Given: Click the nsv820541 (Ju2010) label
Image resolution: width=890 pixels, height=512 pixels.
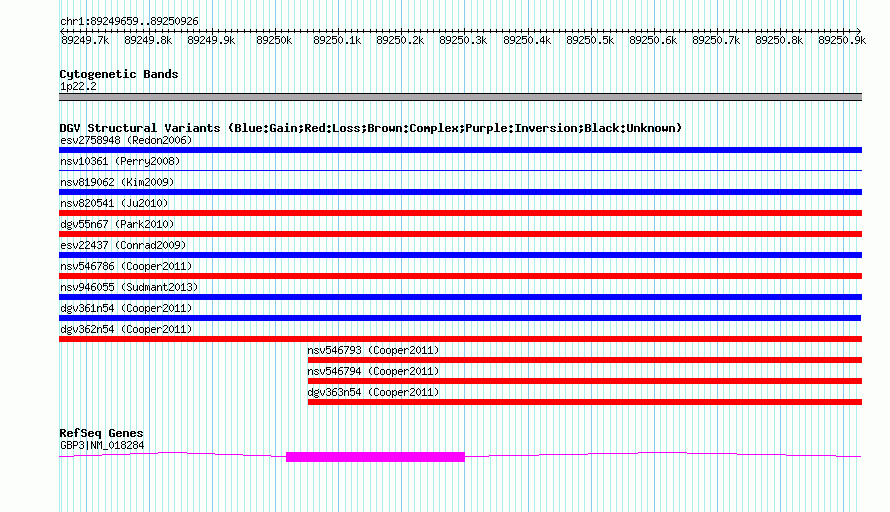Looking at the screenshot, I should 114,203.
